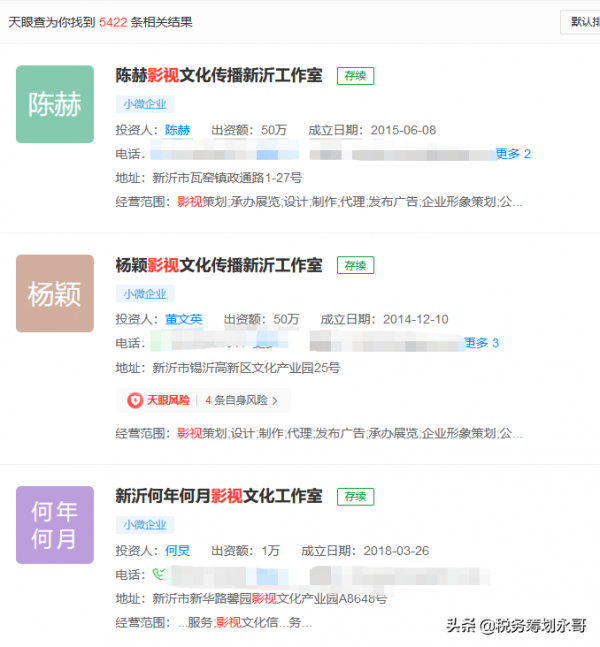The image size is (600, 647).
Task: Click 小微企业 tag under 陈赫 studio
Action: [145, 104]
